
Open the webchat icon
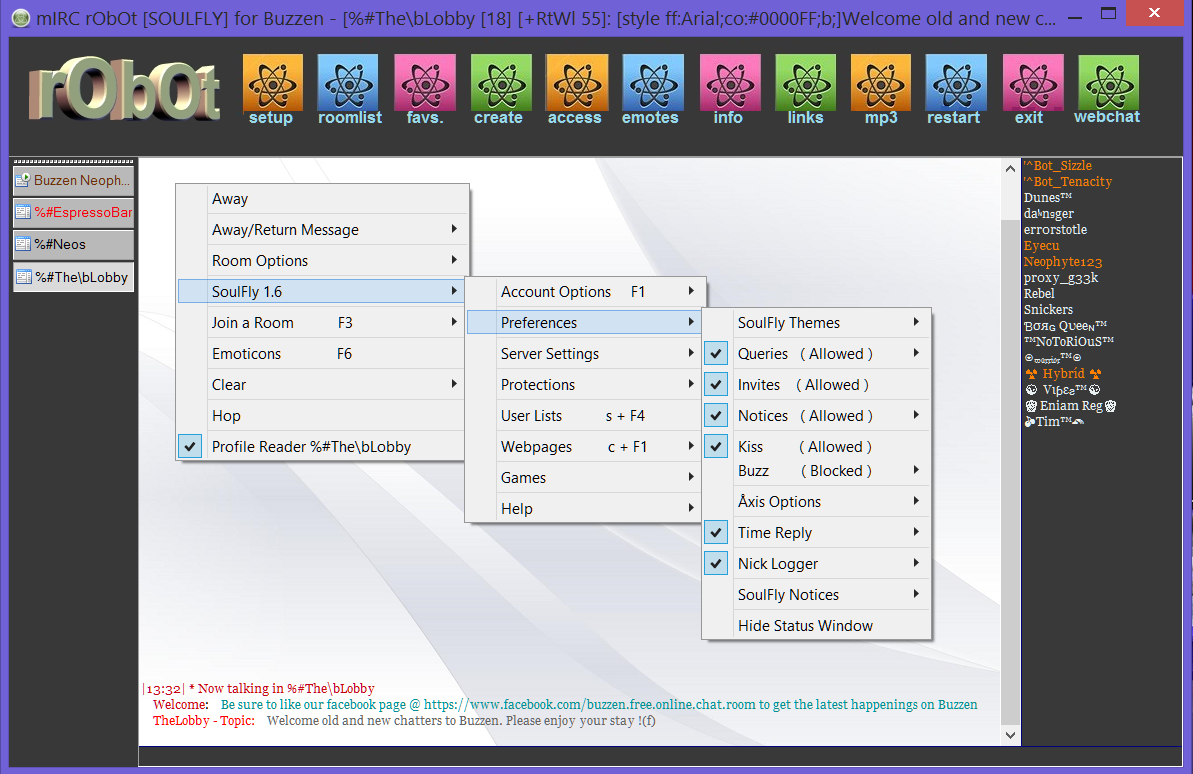click(1108, 89)
